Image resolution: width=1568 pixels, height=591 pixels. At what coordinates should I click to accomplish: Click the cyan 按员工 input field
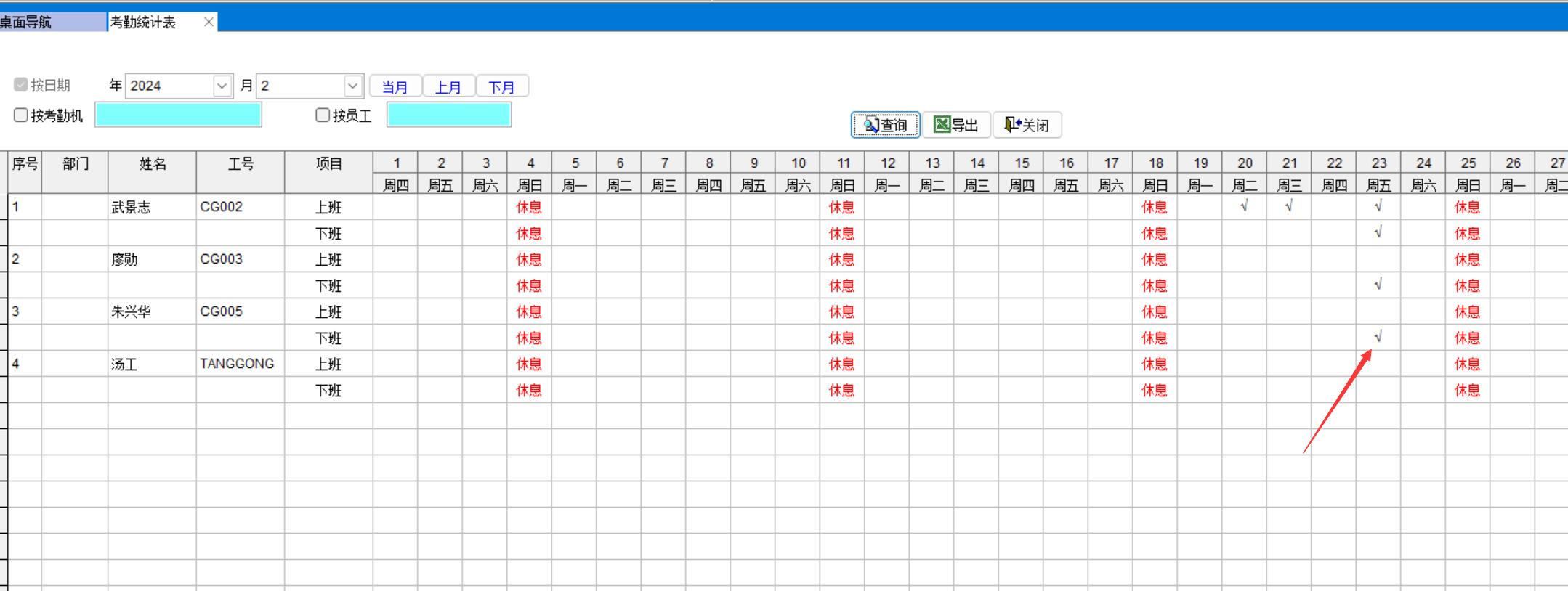[448, 115]
